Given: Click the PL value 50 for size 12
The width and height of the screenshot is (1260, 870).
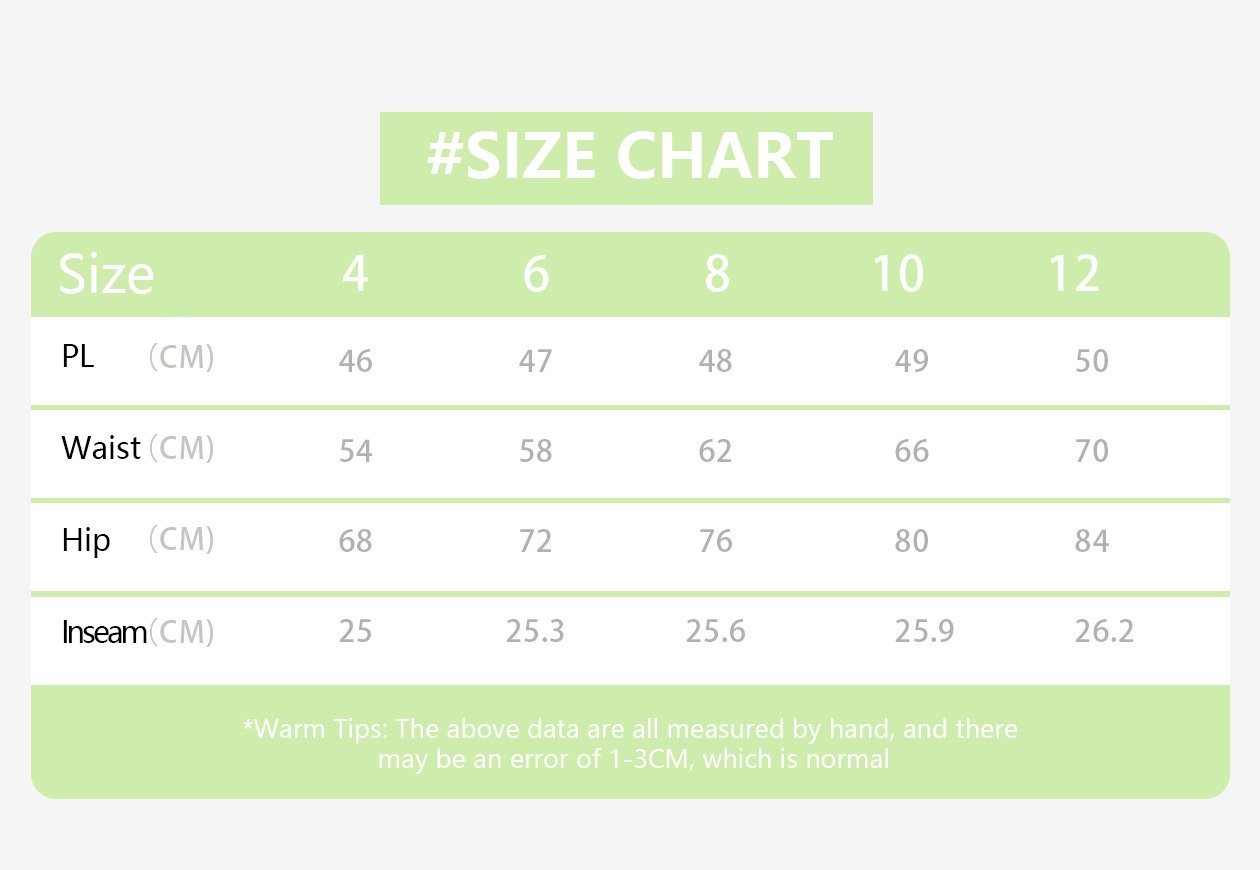Looking at the screenshot, I should [x=1092, y=360].
